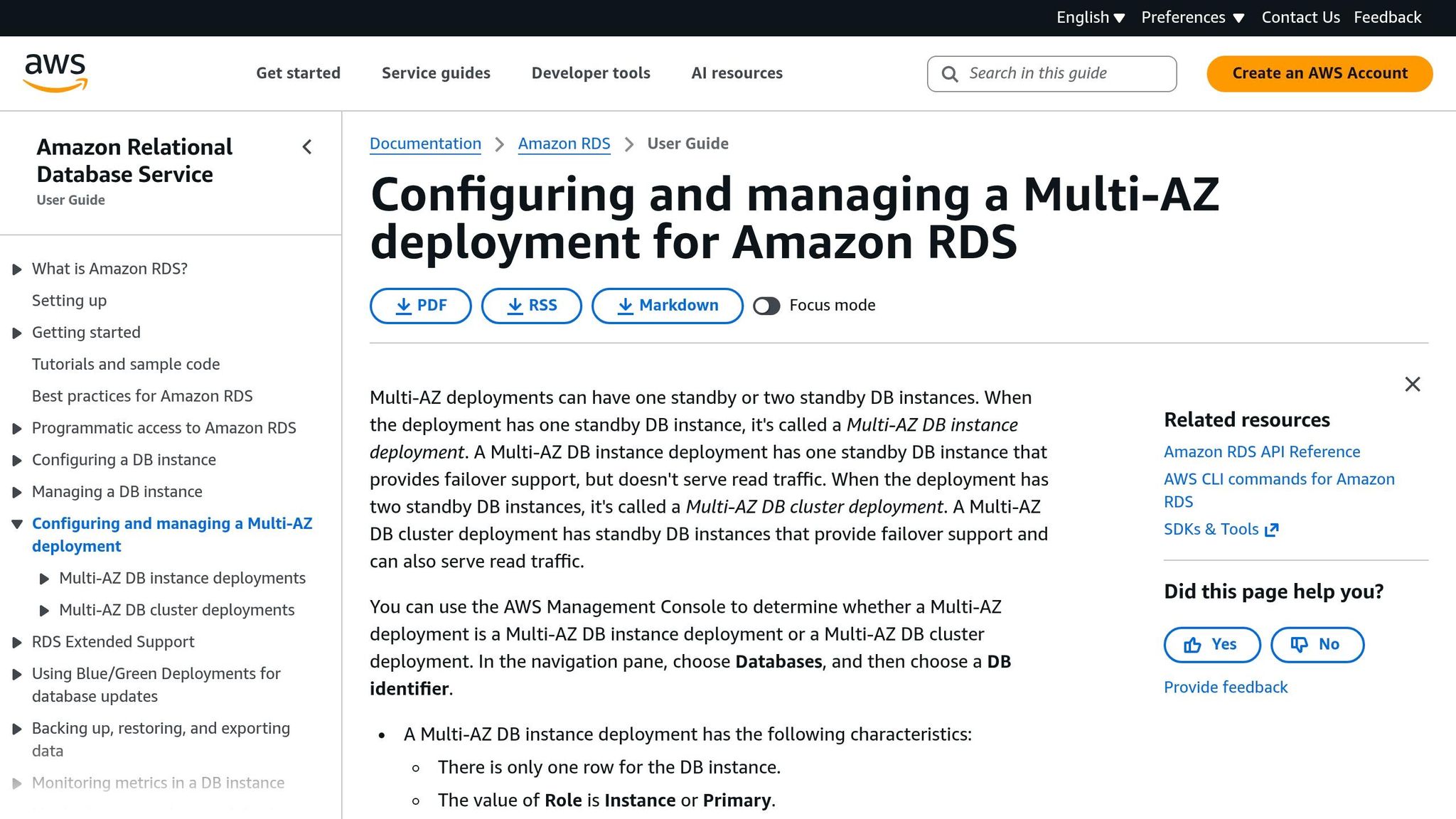Viewport: 1456px width, 819px height.
Task: Click Contact Us in top bar
Action: 1300,18
